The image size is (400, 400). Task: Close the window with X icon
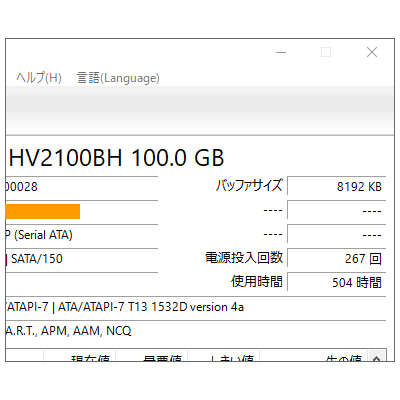click(x=372, y=52)
